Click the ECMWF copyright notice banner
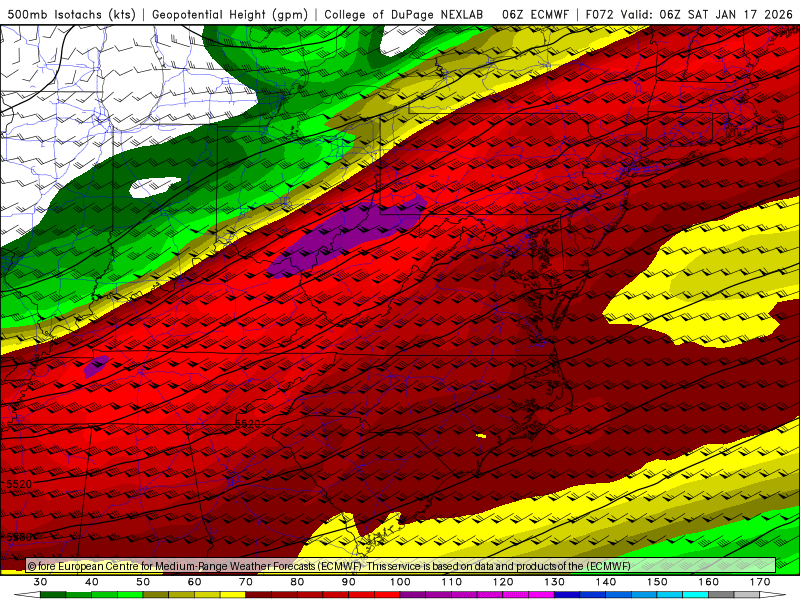The height and width of the screenshot is (600, 800). click(x=401, y=566)
